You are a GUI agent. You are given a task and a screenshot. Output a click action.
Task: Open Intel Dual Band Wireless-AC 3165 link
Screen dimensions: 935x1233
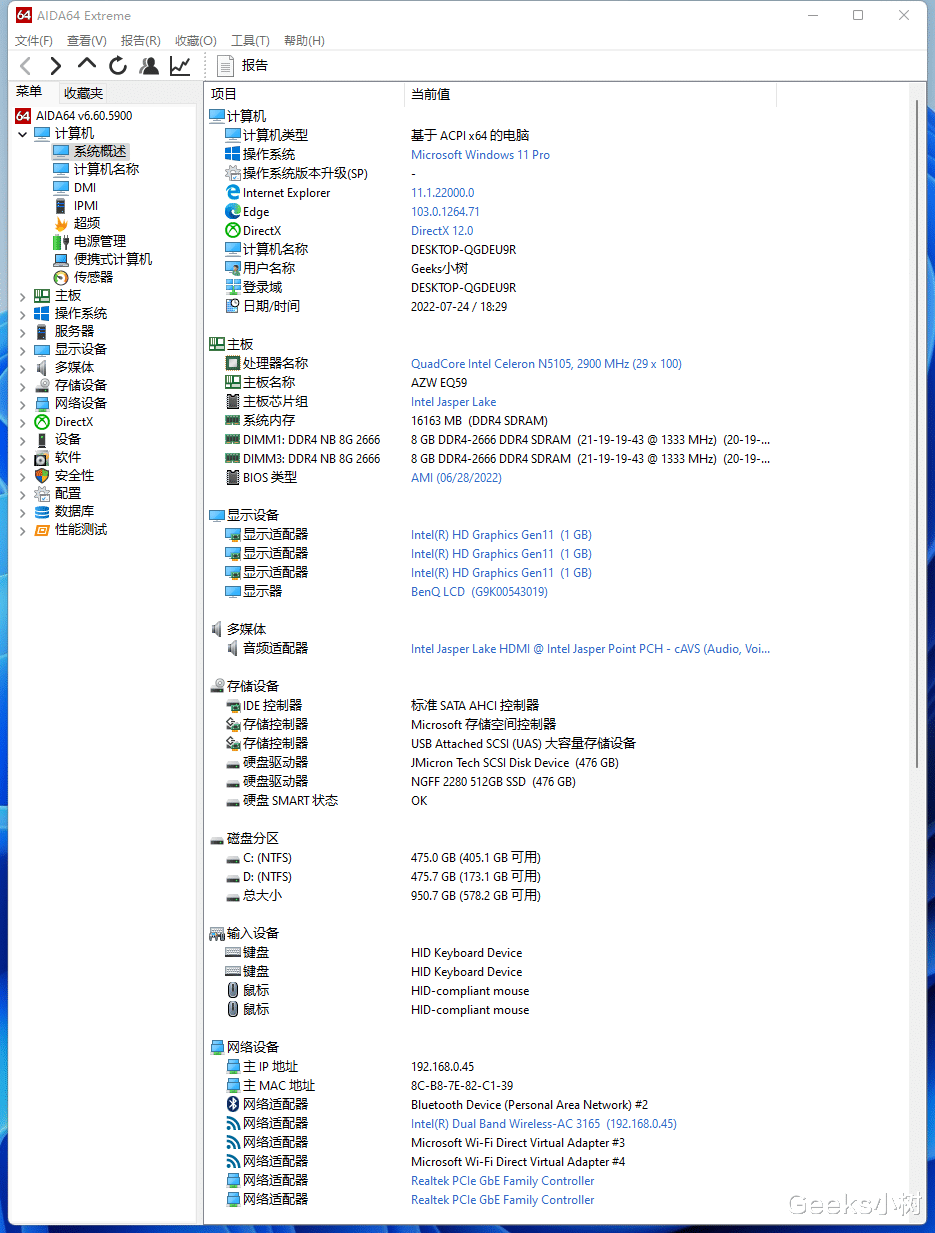[x=544, y=1124]
